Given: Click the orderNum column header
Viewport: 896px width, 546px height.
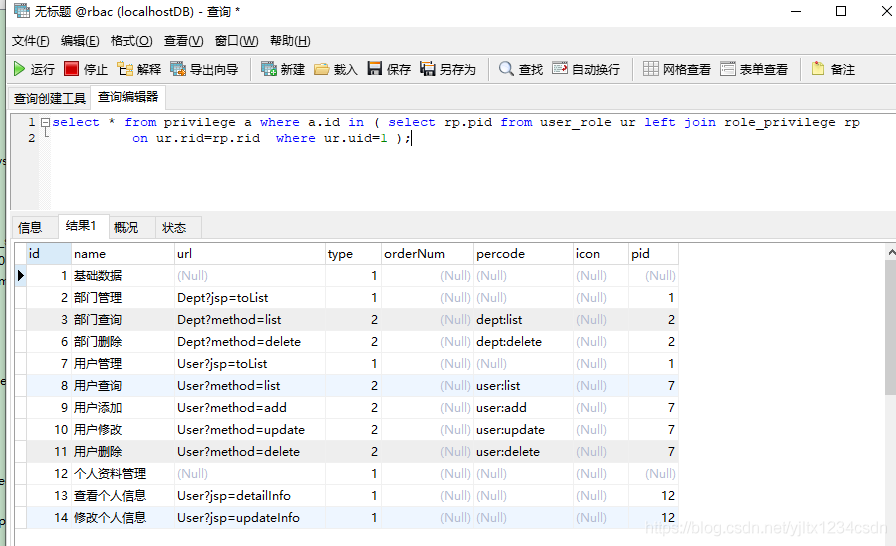Looking at the screenshot, I should click(x=427, y=254).
